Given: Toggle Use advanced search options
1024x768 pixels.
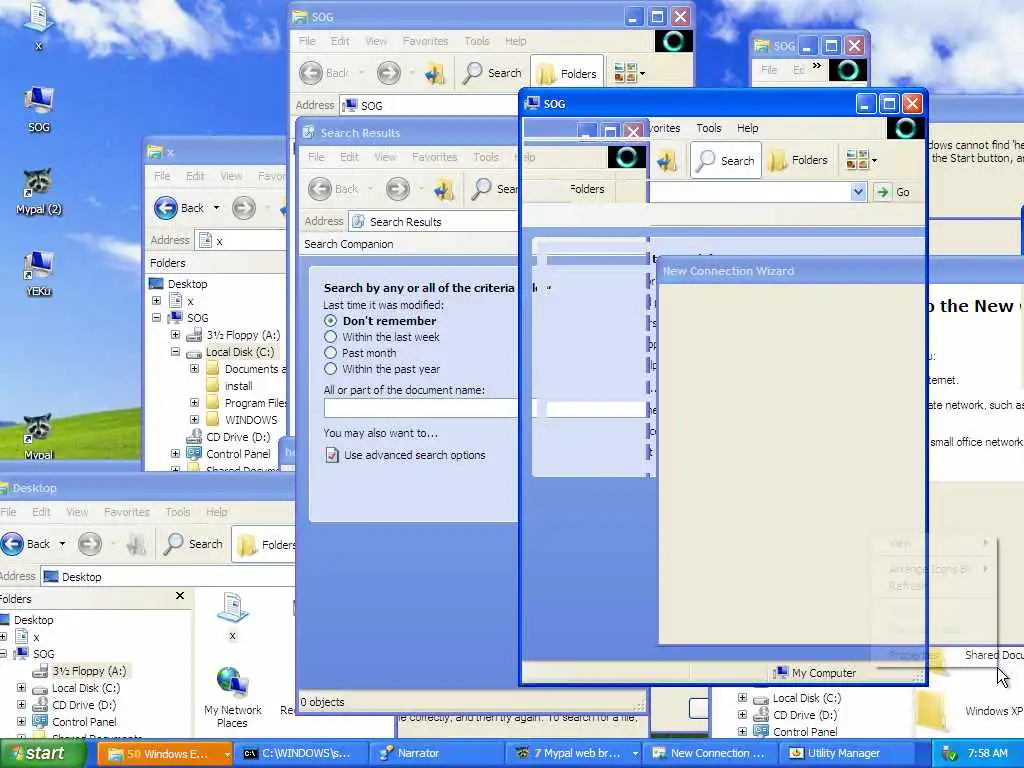Looking at the screenshot, I should 406,455.
